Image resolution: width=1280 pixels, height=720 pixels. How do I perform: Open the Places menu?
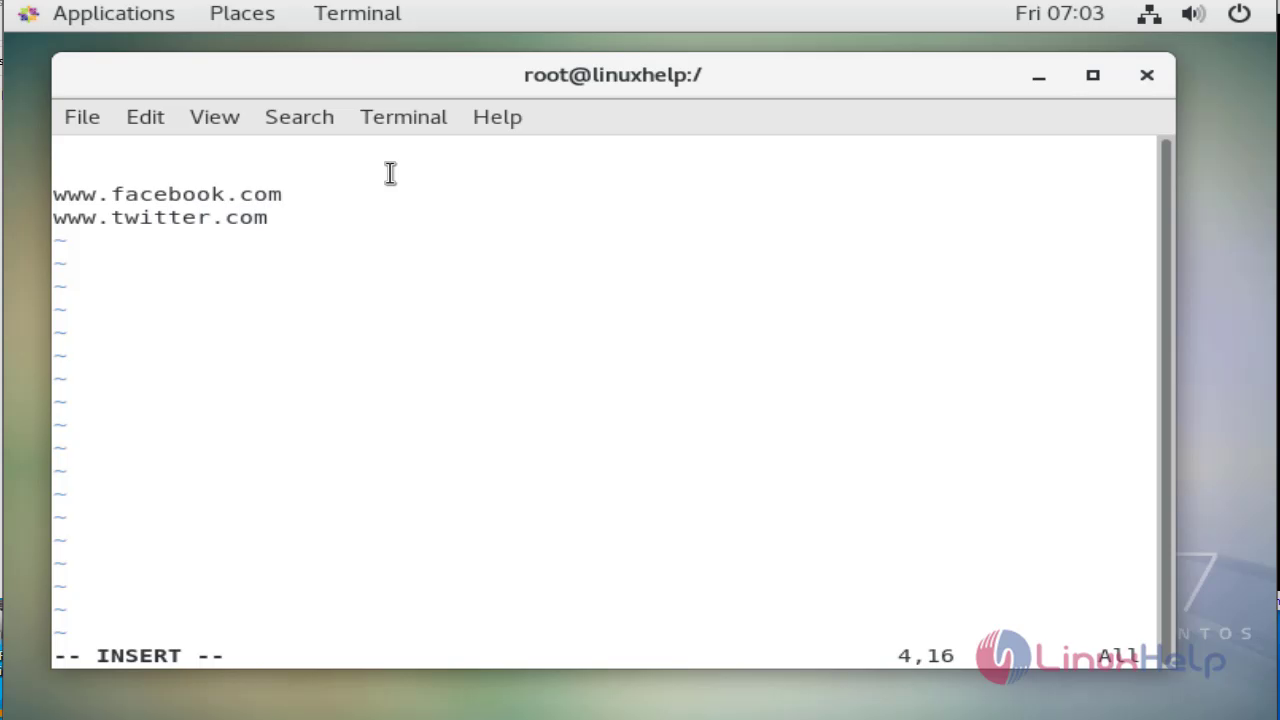(x=242, y=13)
